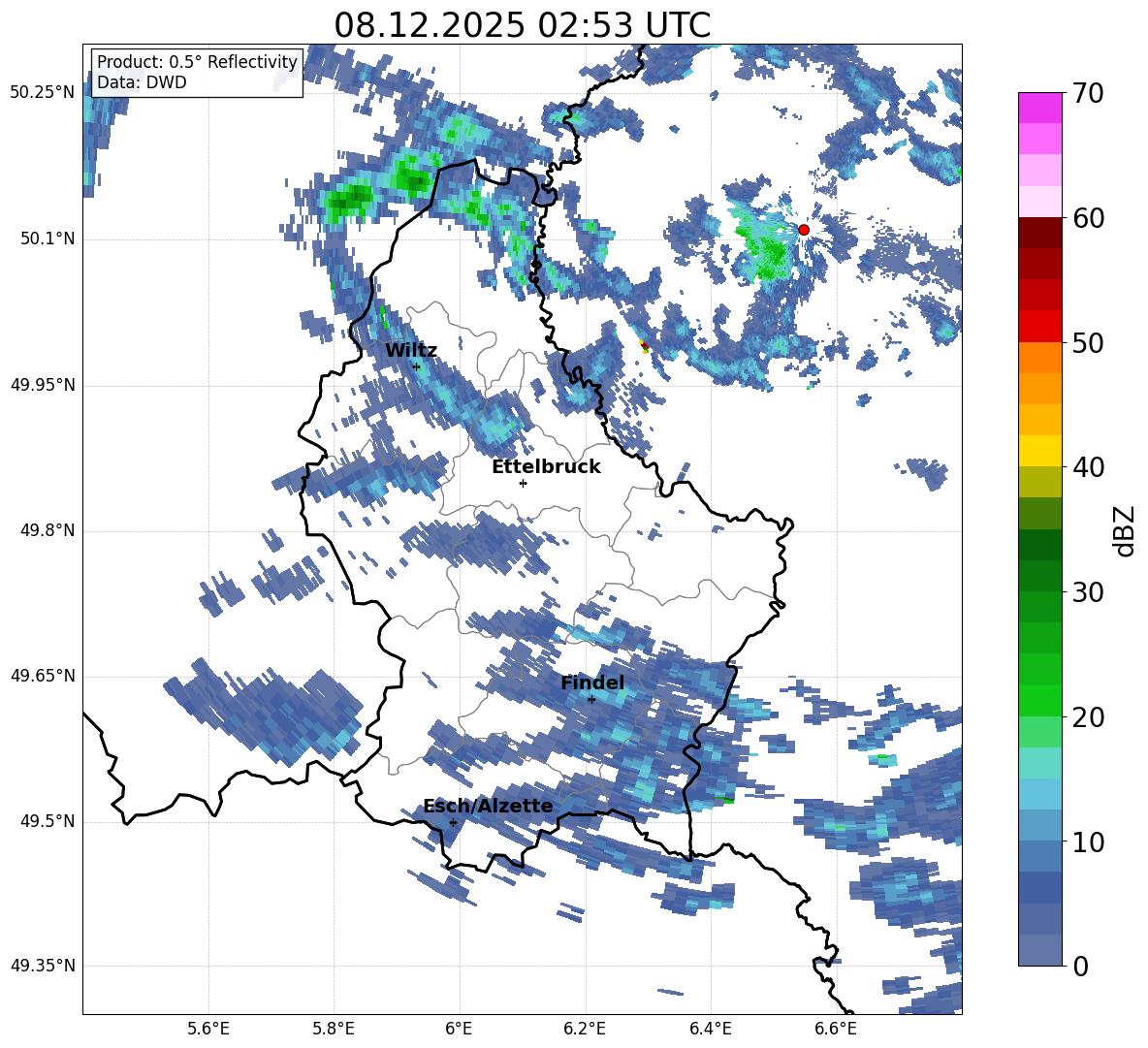Click the Ettelbruck station cross marker
The image size is (1148, 1048).
point(523,483)
